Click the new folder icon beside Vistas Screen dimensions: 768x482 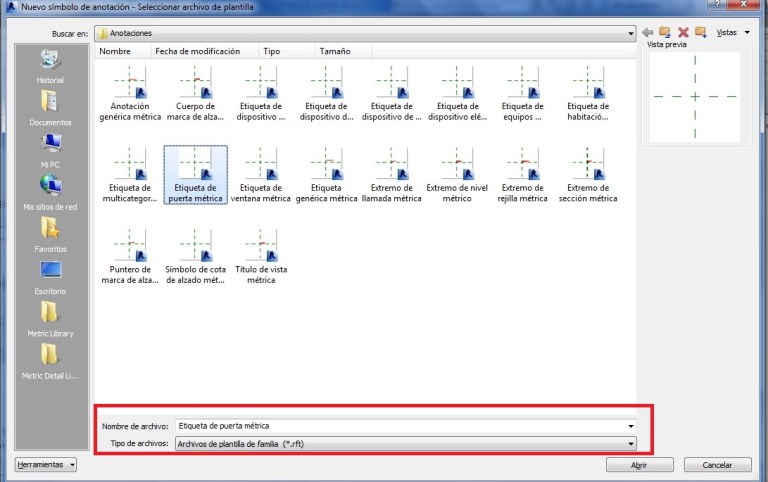pos(701,32)
